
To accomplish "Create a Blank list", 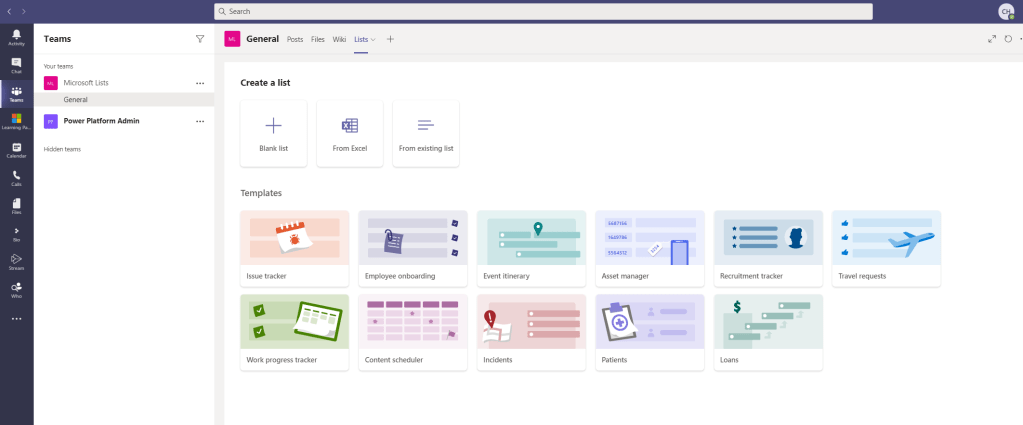I will pyautogui.click(x=273, y=133).
